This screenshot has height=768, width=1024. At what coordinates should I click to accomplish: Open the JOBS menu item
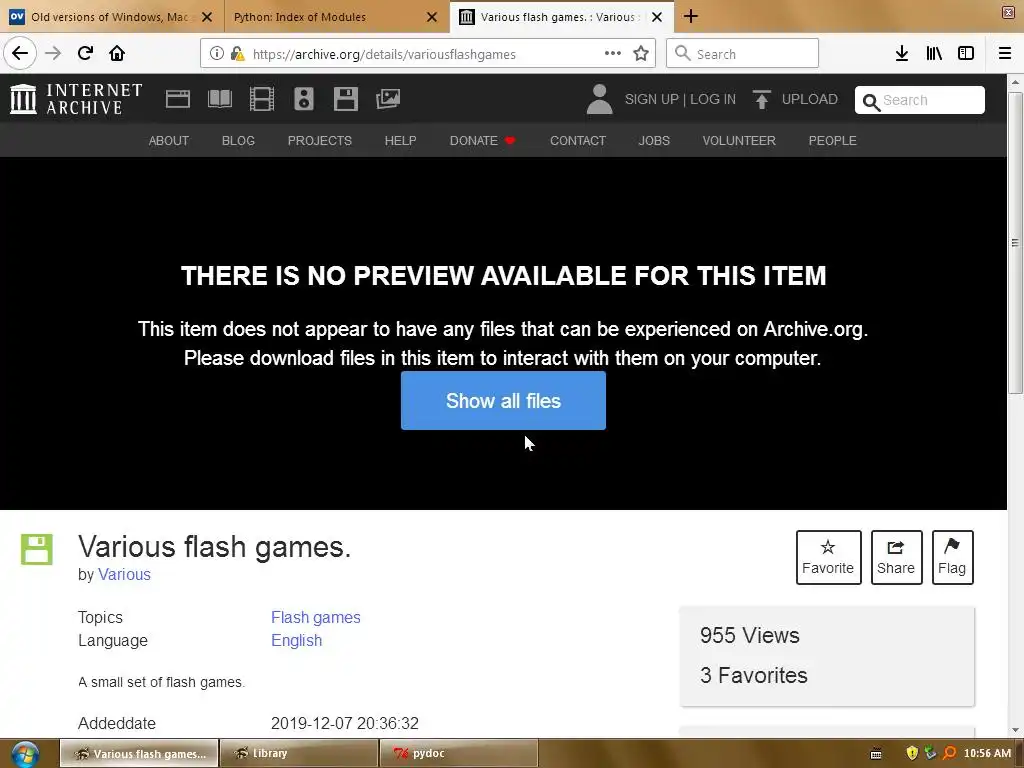click(x=654, y=140)
